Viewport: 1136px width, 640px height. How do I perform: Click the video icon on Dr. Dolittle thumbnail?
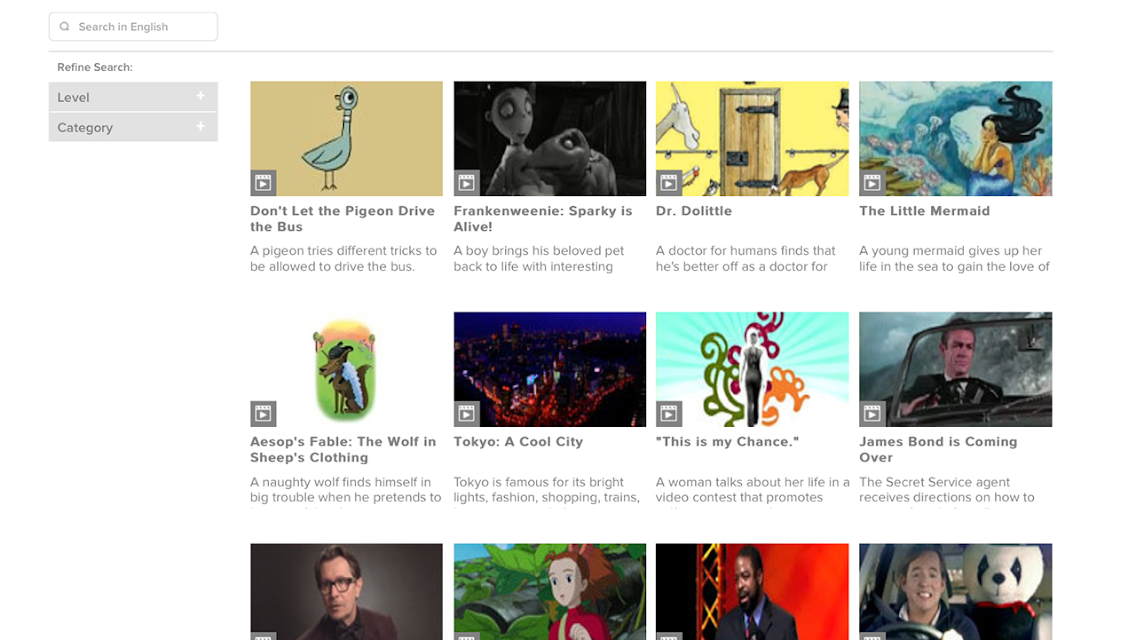[x=669, y=183]
